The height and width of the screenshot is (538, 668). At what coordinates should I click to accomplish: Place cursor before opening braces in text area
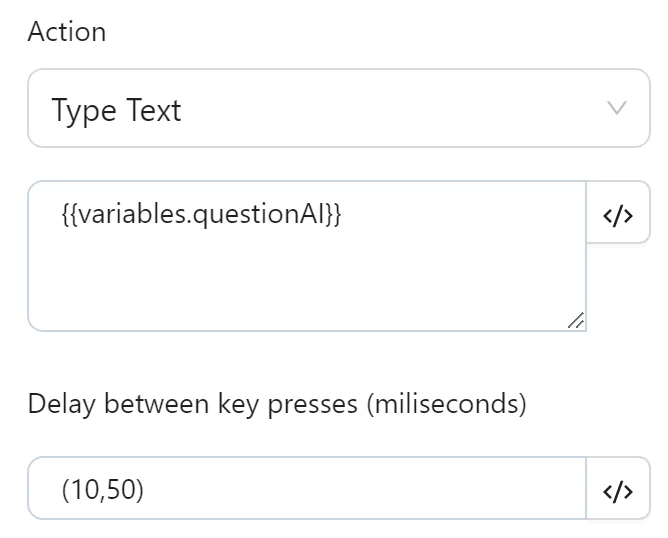point(61,214)
